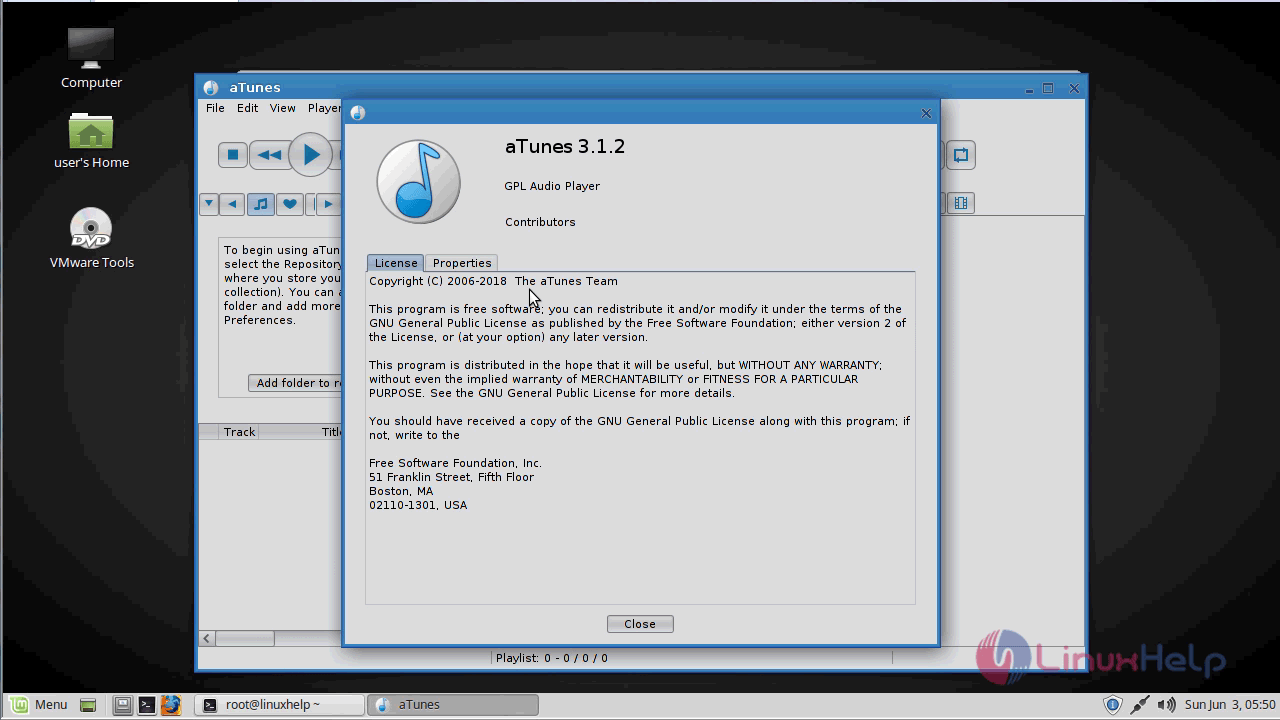The image size is (1280, 720).
Task: Click the Previous track (rewind) button
Action: (x=269, y=155)
